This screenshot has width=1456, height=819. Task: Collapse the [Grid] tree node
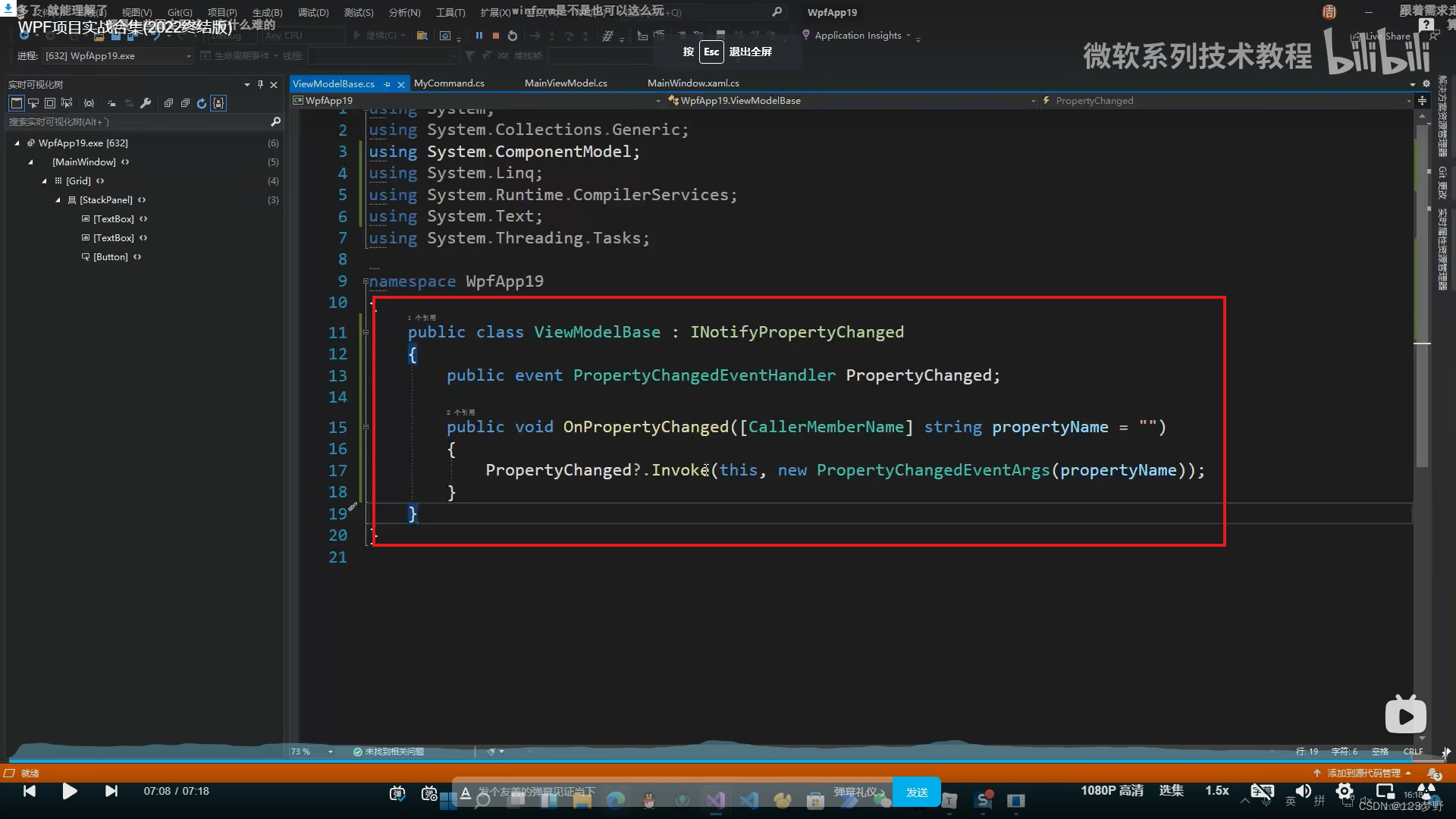[44, 181]
